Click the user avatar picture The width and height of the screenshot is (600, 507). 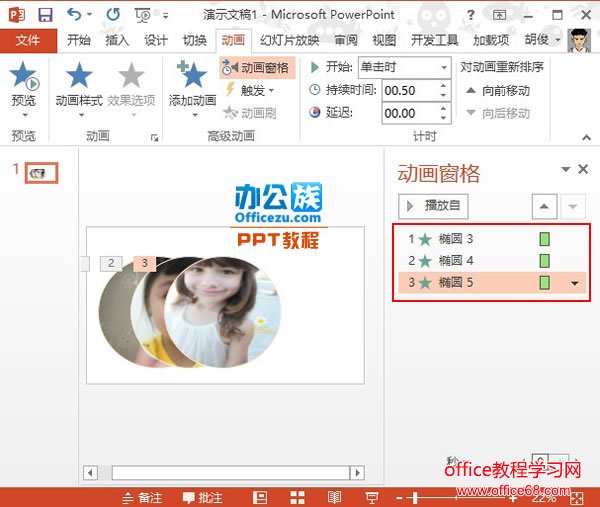click(x=579, y=40)
